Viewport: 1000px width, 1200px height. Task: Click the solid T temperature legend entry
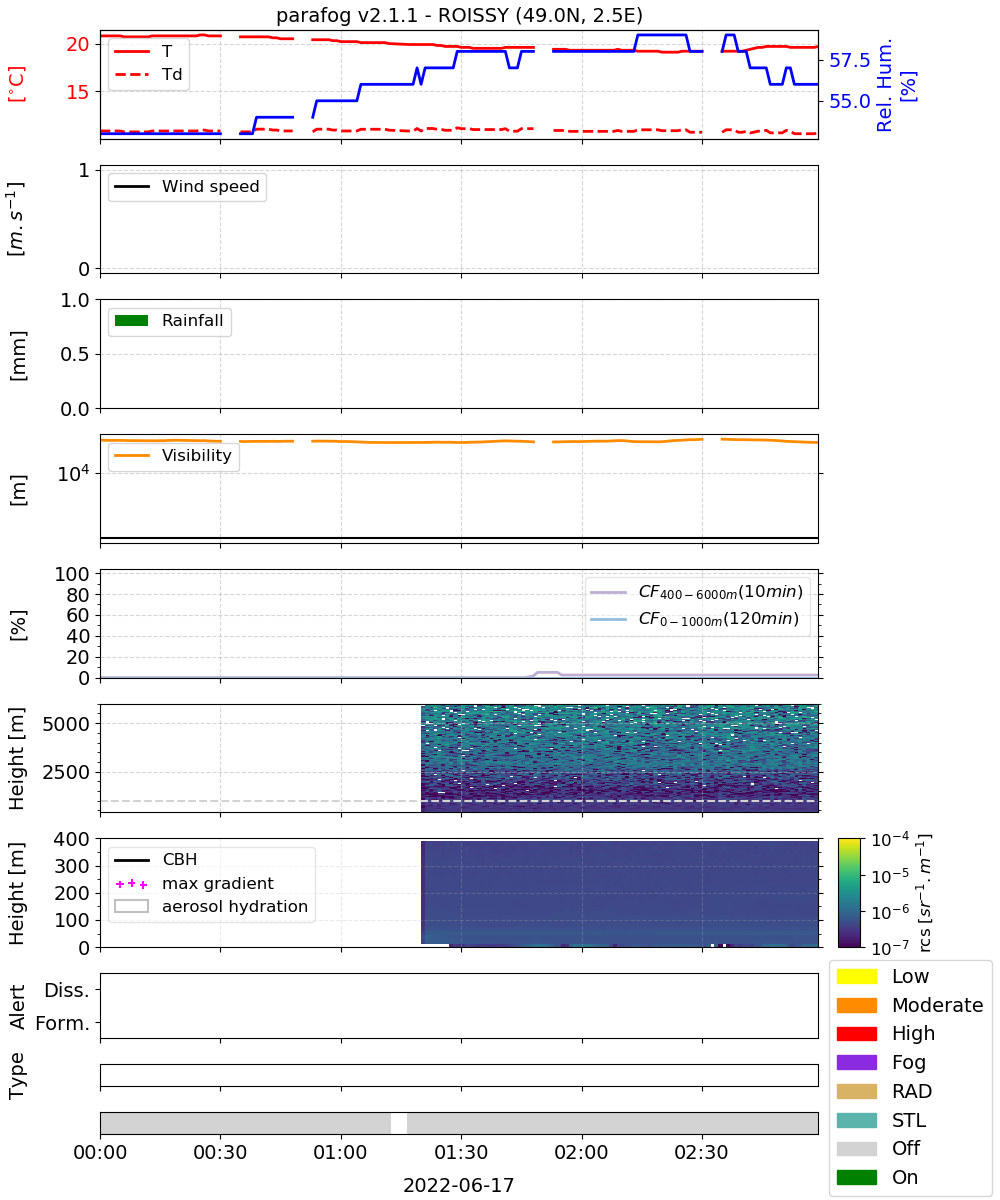143,50
